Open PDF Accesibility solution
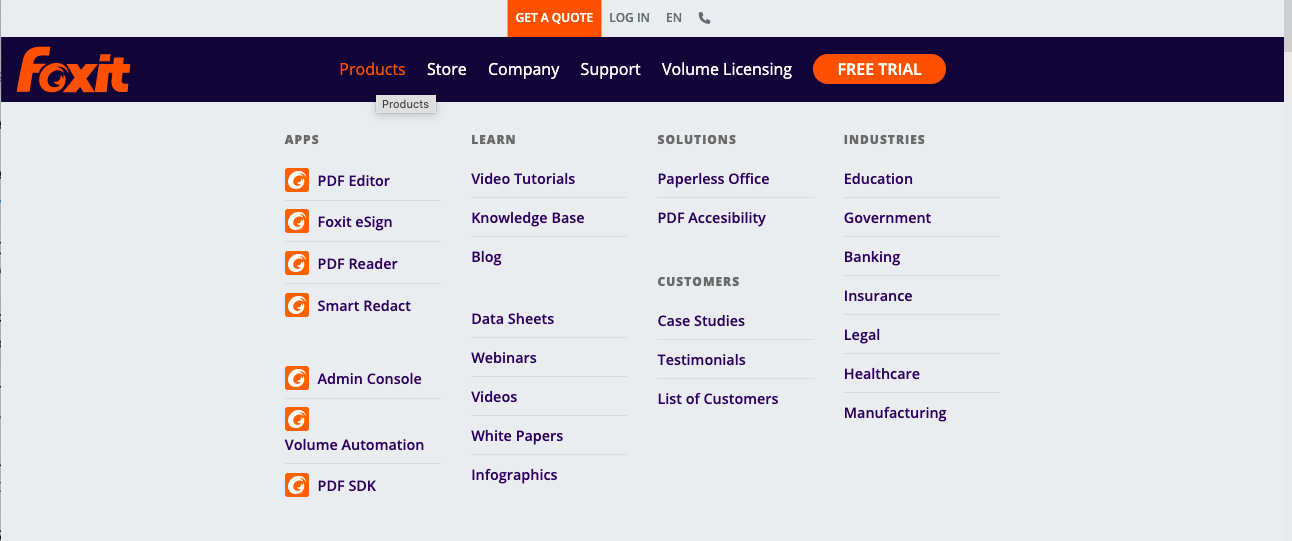Image resolution: width=1292 pixels, height=541 pixels. pos(711,218)
